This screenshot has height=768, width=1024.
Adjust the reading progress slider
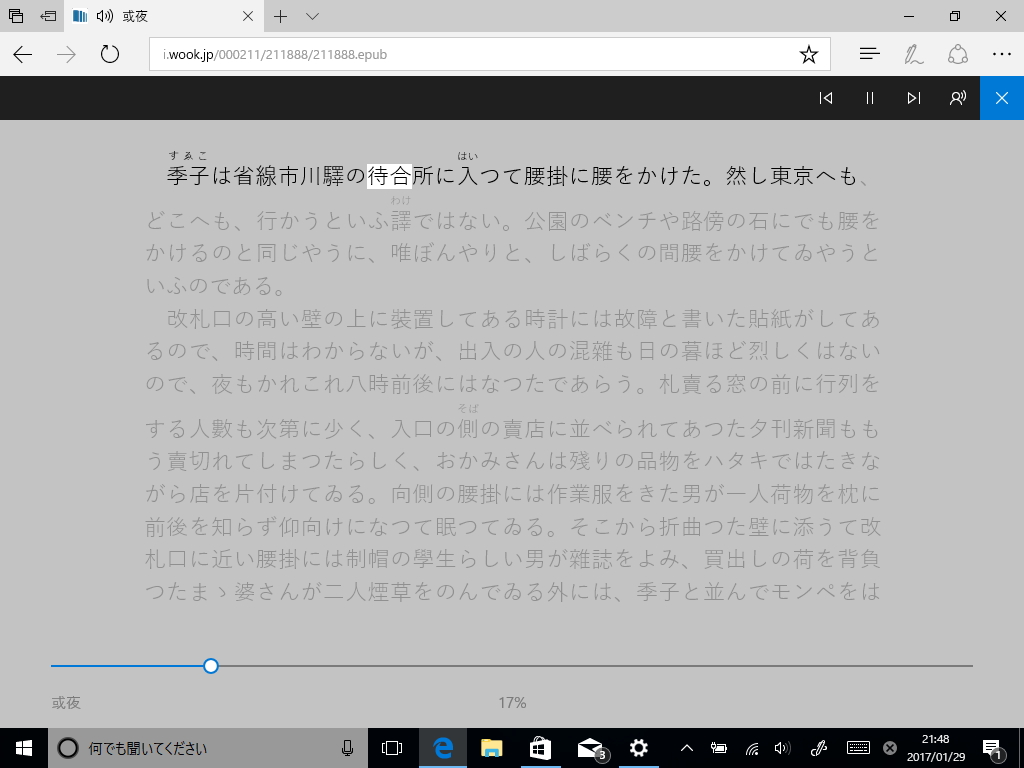point(211,665)
